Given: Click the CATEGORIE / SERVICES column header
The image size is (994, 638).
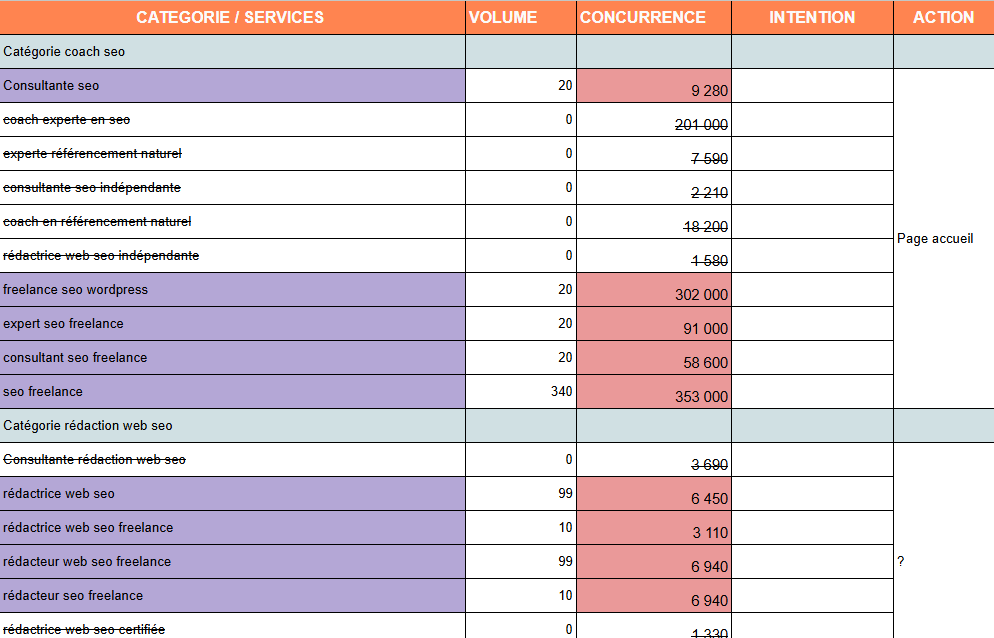Looking at the screenshot, I should (x=230, y=17).
